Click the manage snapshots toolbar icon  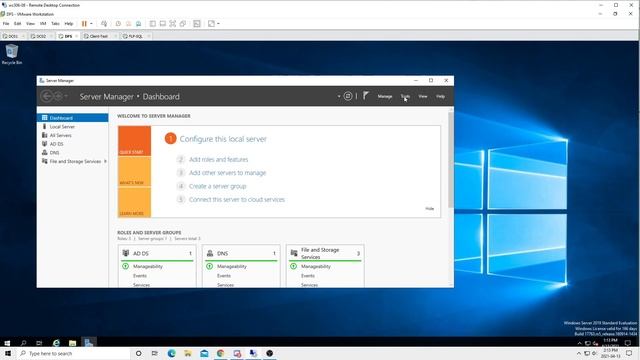click(138, 24)
